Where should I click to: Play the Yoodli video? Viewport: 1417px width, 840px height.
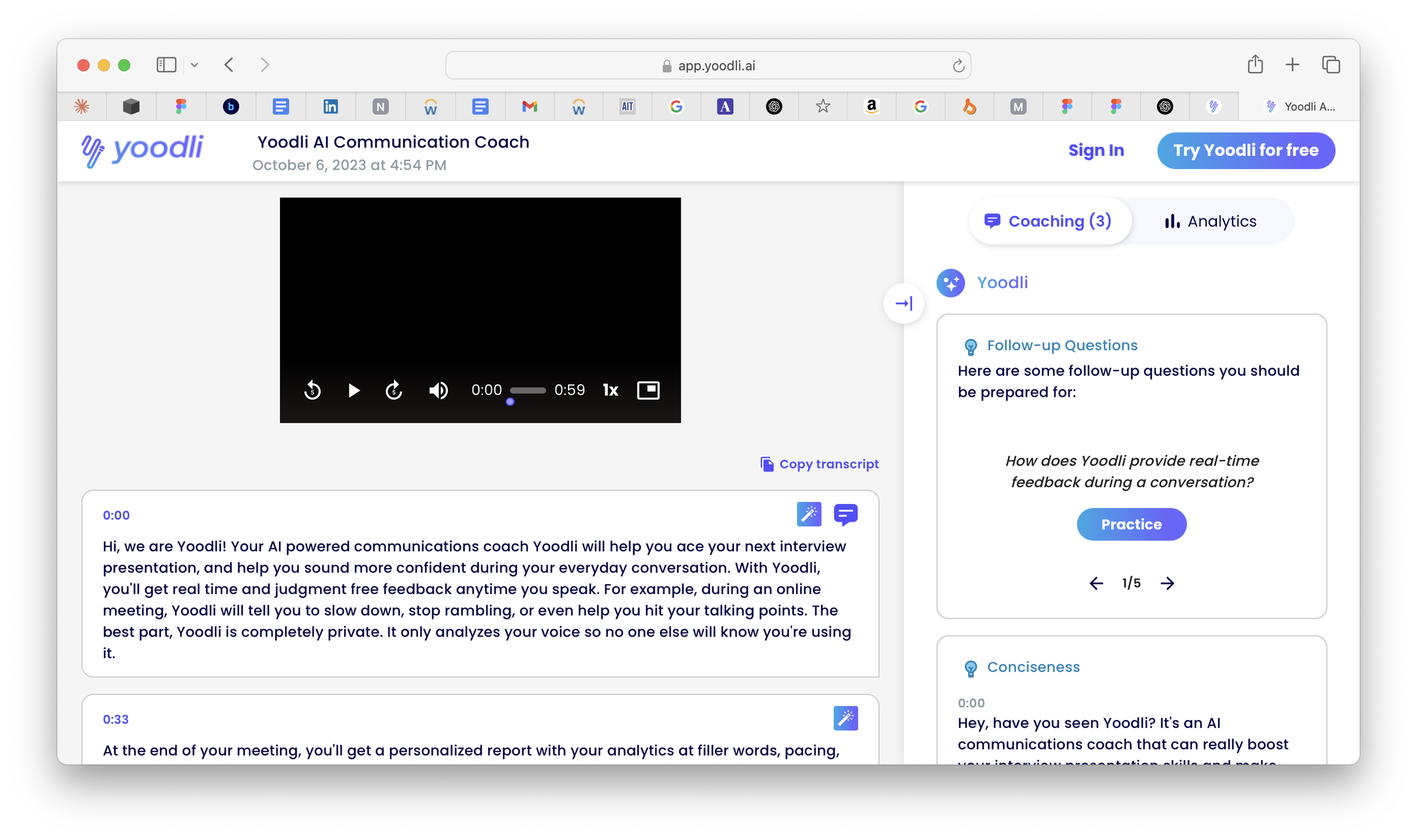(x=354, y=390)
